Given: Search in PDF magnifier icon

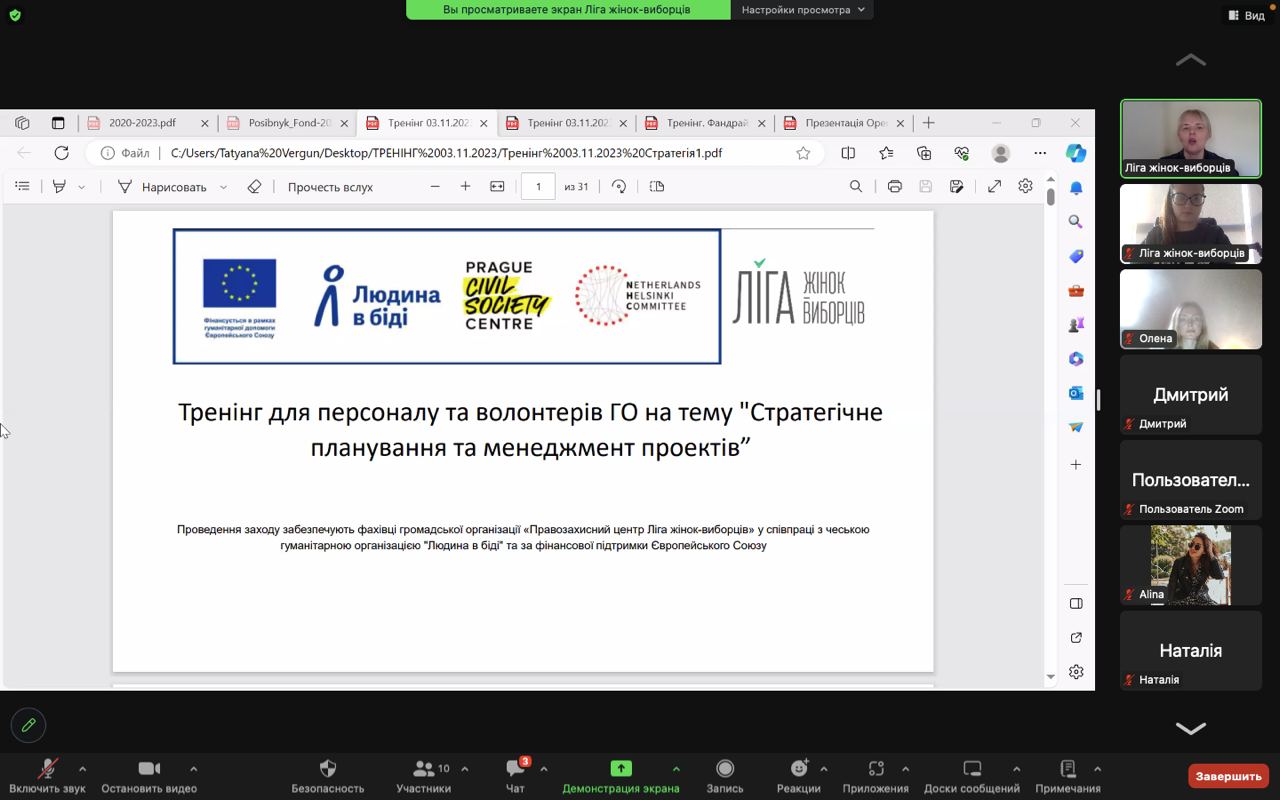Looking at the screenshot, I should tap(856, 186).
